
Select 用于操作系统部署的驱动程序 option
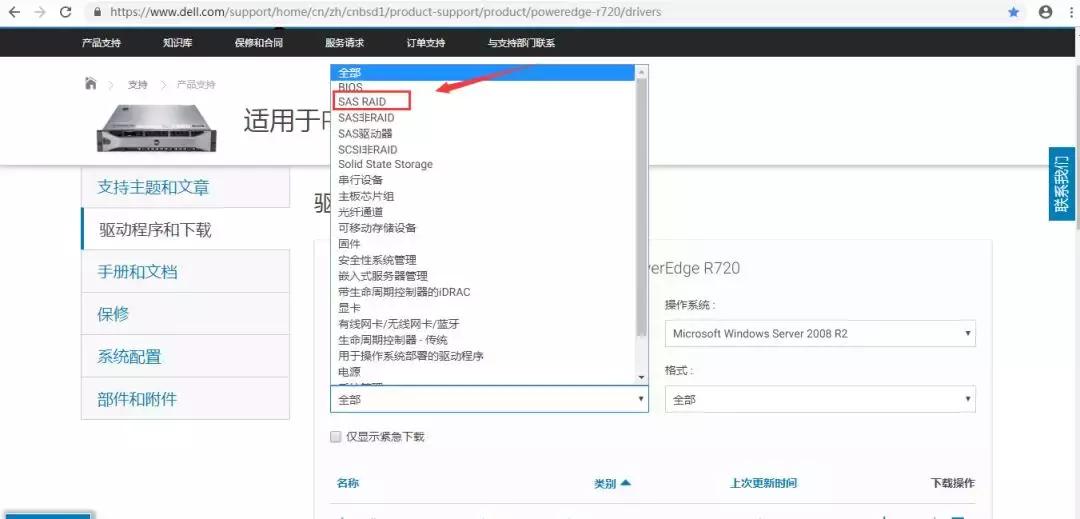[482, 356]
